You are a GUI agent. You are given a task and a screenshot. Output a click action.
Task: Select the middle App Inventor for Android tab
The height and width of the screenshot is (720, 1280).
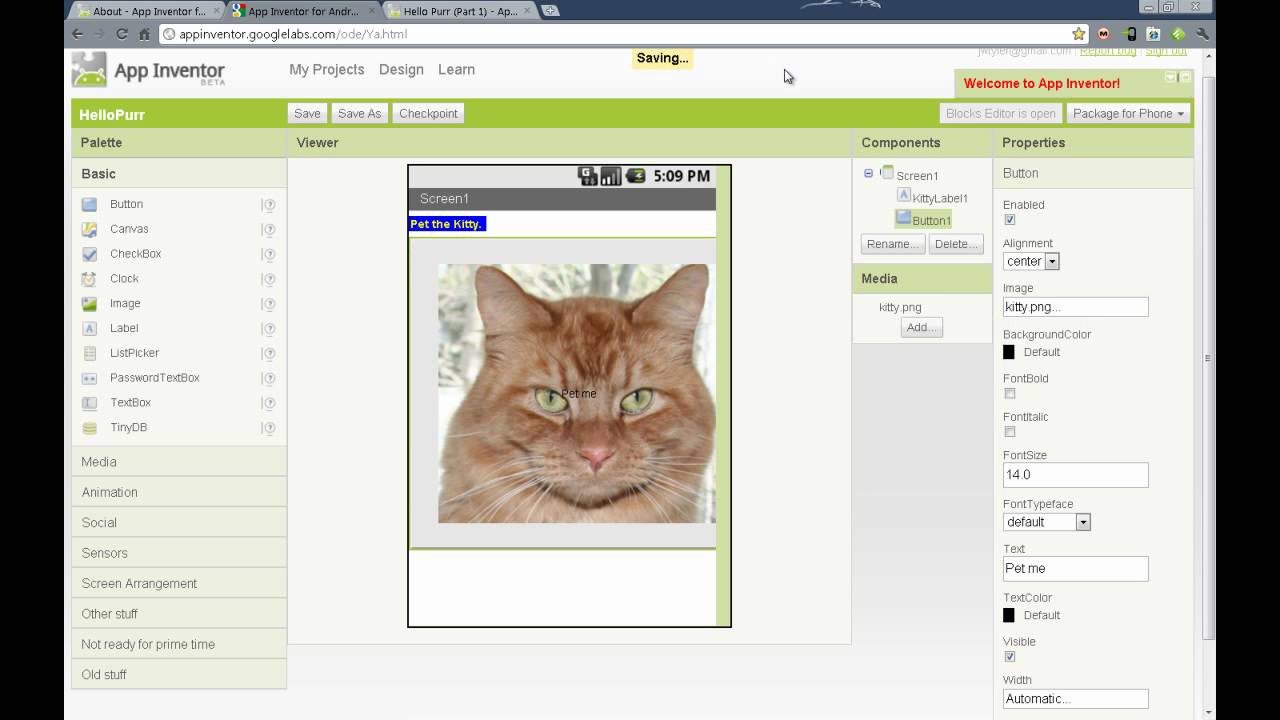tap(304, 11)
